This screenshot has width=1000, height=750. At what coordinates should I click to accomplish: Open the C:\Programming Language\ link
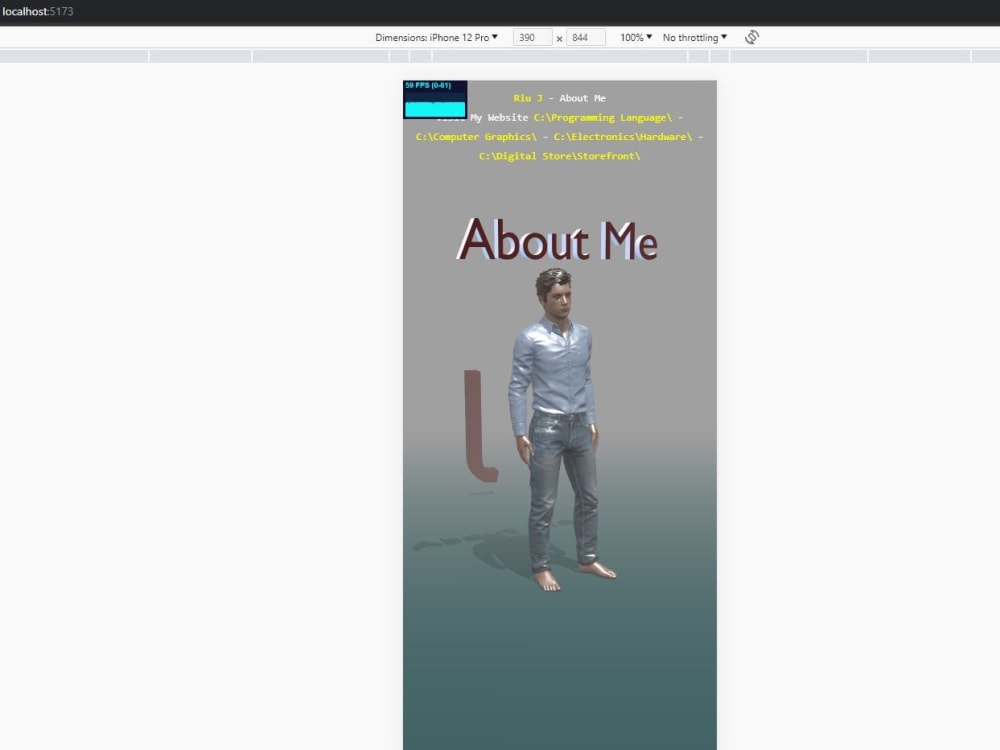coord(603,117)
